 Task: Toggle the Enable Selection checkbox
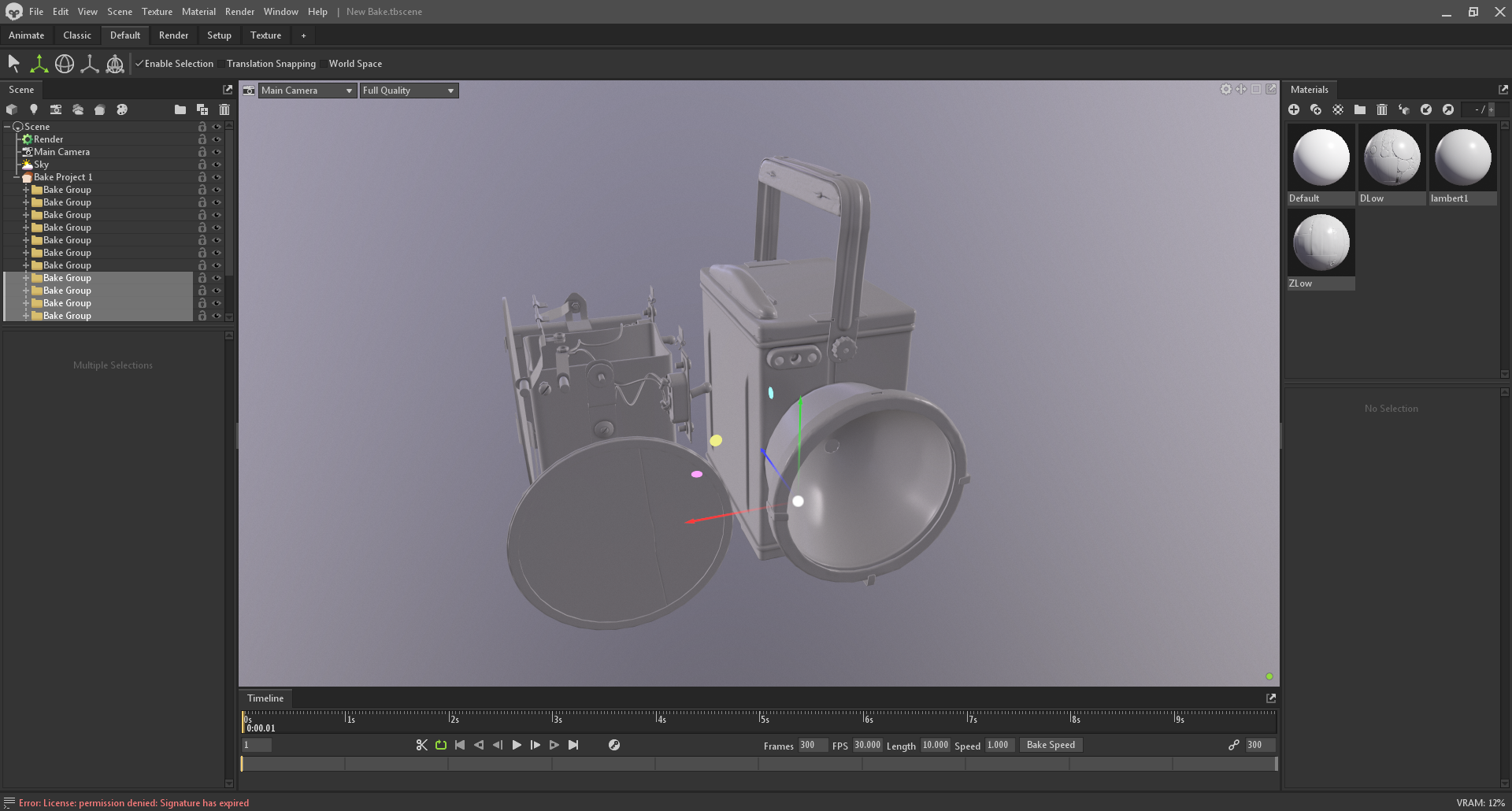click(139, 64)
